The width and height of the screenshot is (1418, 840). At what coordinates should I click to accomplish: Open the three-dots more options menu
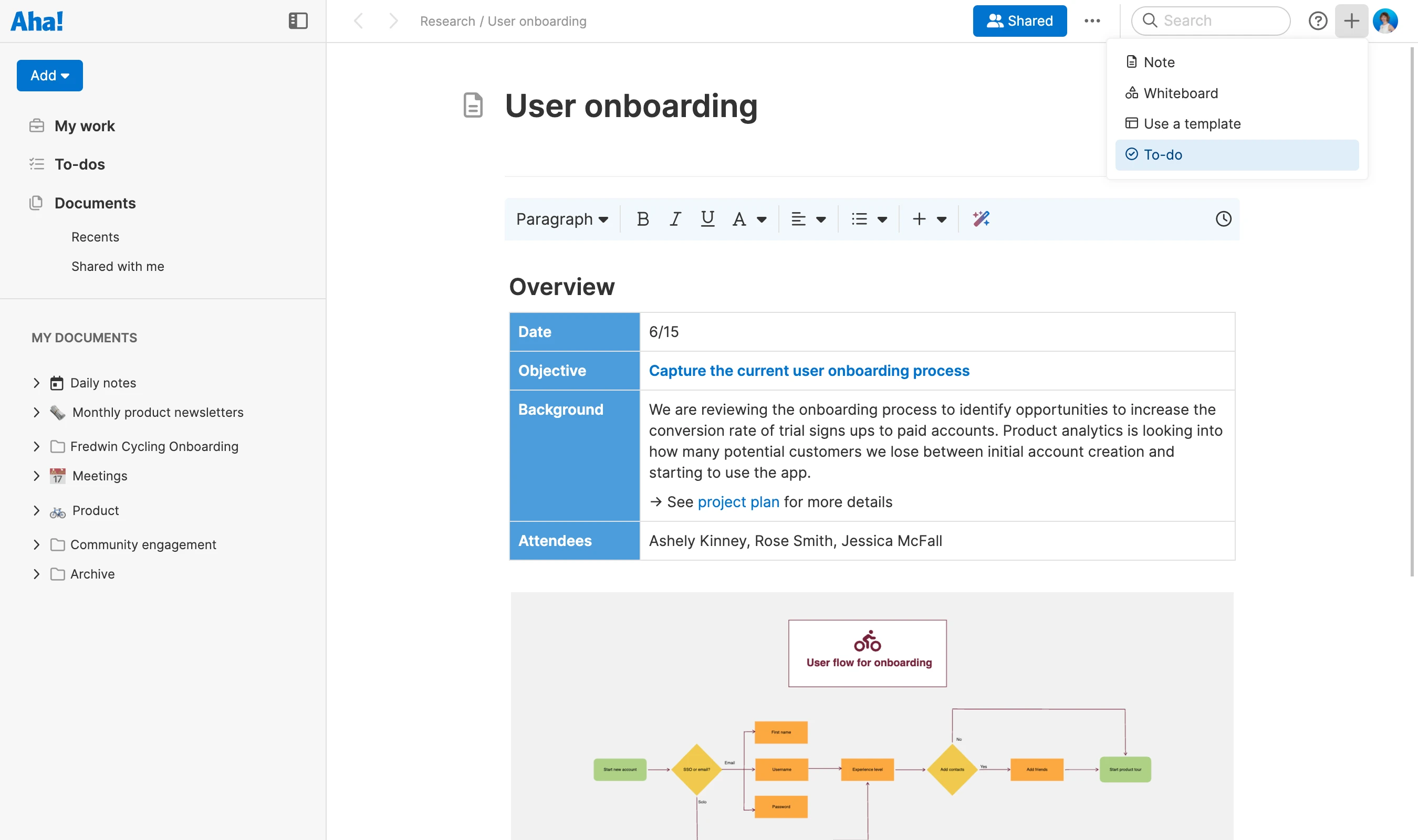(1092, 21)
